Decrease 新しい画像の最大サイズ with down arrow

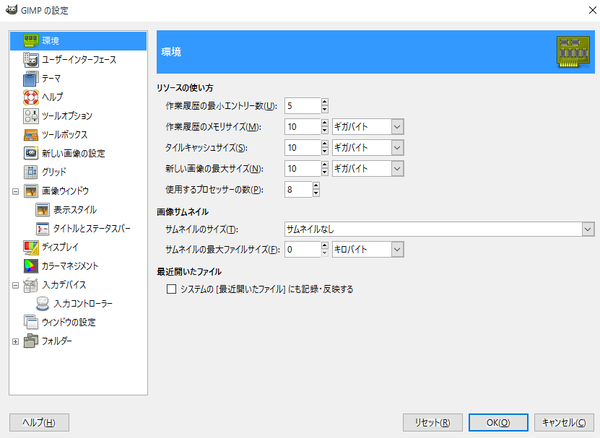[x=325, y=173]
